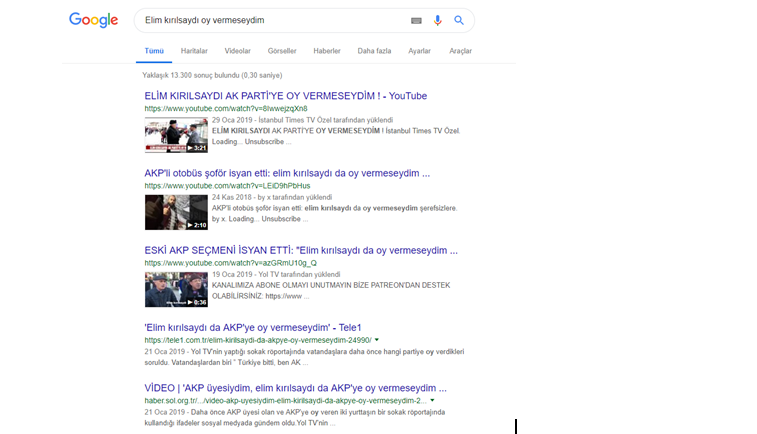Switch to Haritalar tab
The image size is (757, 434).
194,51
